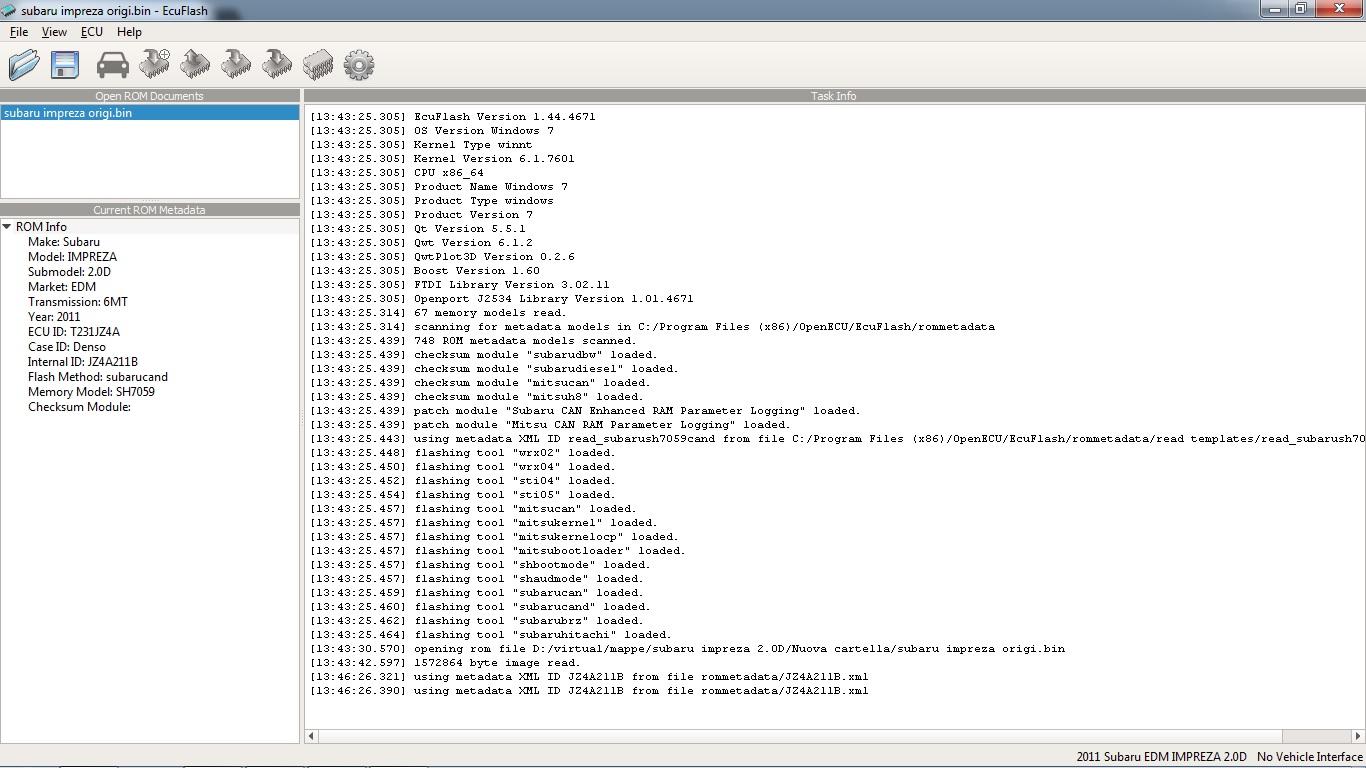Click the flashing tool "subaruhitachi" loaded line
The width and height of the screenshot is (1366, 768).
click(x=491, y=634)
